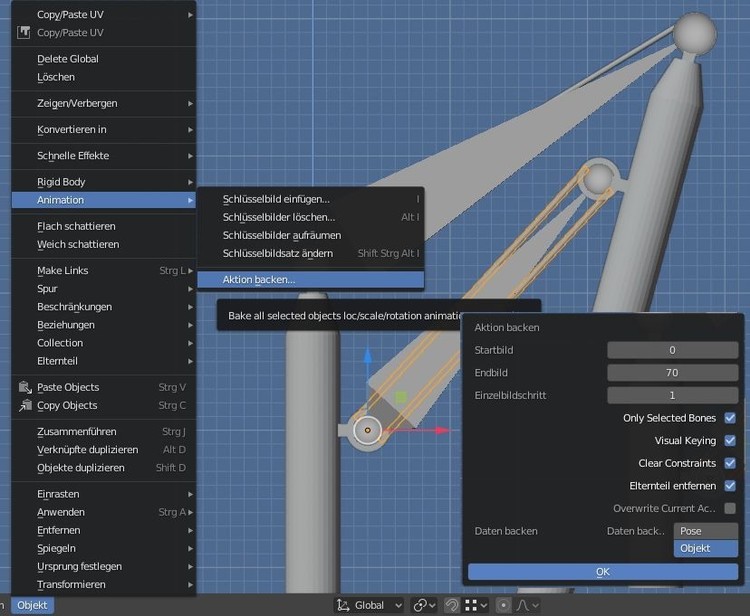
Task: Click the transform orientation axes icon
Action: click(343, 605)
